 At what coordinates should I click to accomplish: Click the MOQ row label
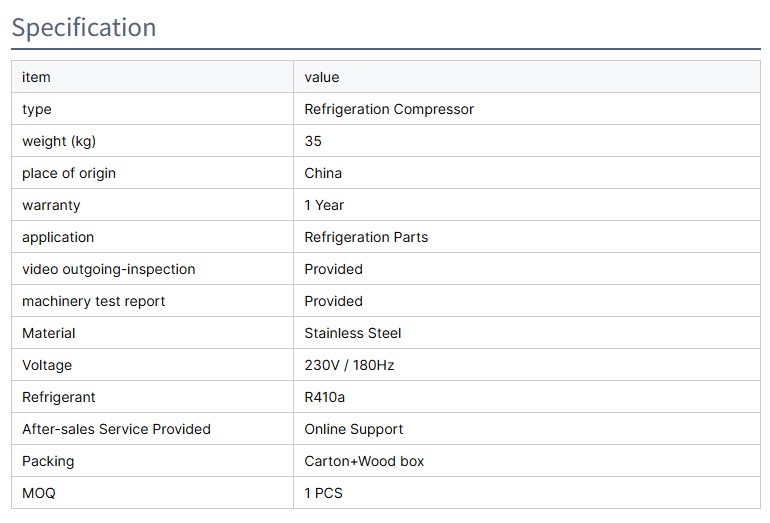(39, 493)
